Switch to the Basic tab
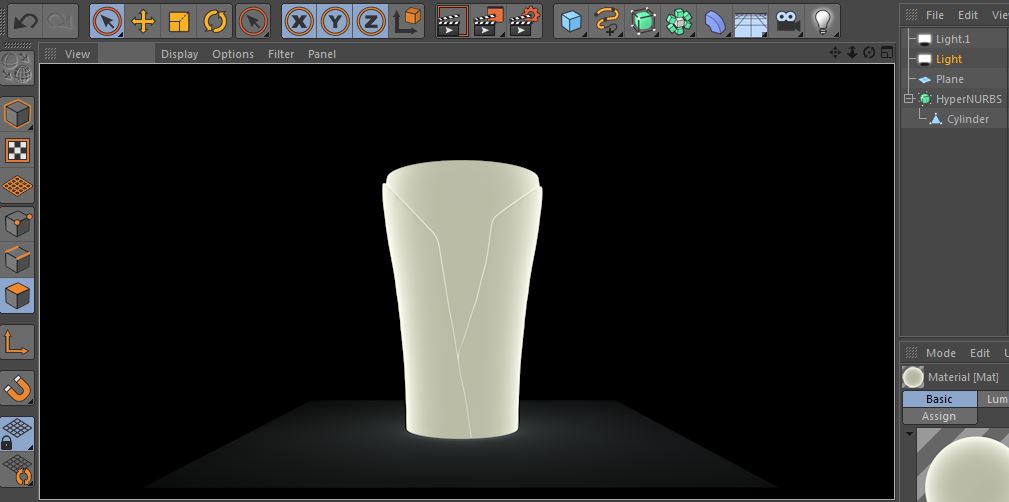Viewport: 1009px width, 502px height. click(939, 399)
